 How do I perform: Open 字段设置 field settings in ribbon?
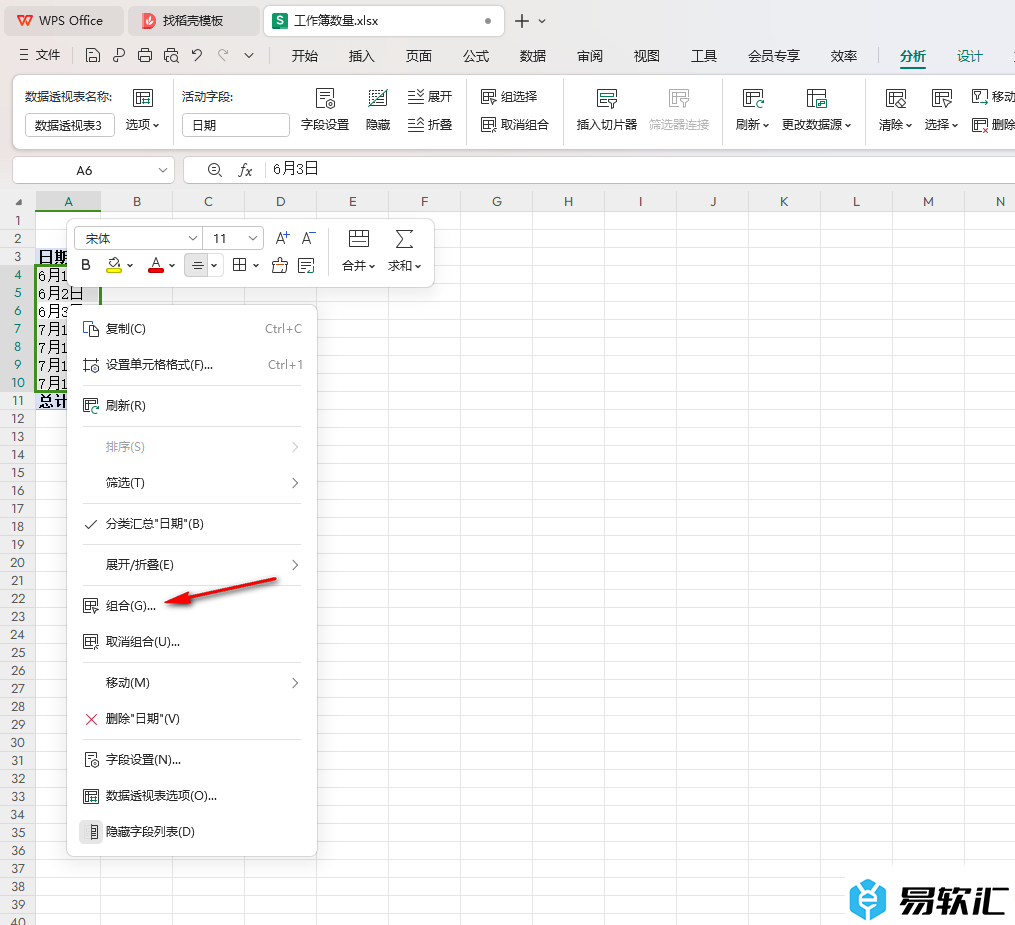click(325, 109)
